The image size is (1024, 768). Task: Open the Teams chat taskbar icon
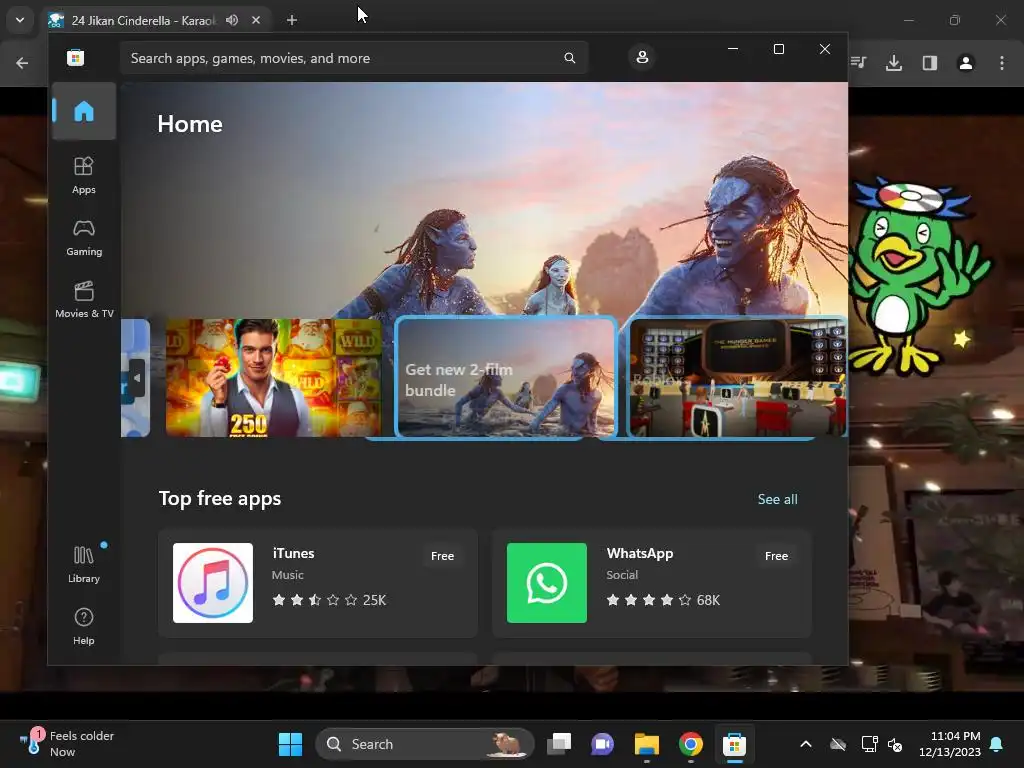[x=603, y=744]
